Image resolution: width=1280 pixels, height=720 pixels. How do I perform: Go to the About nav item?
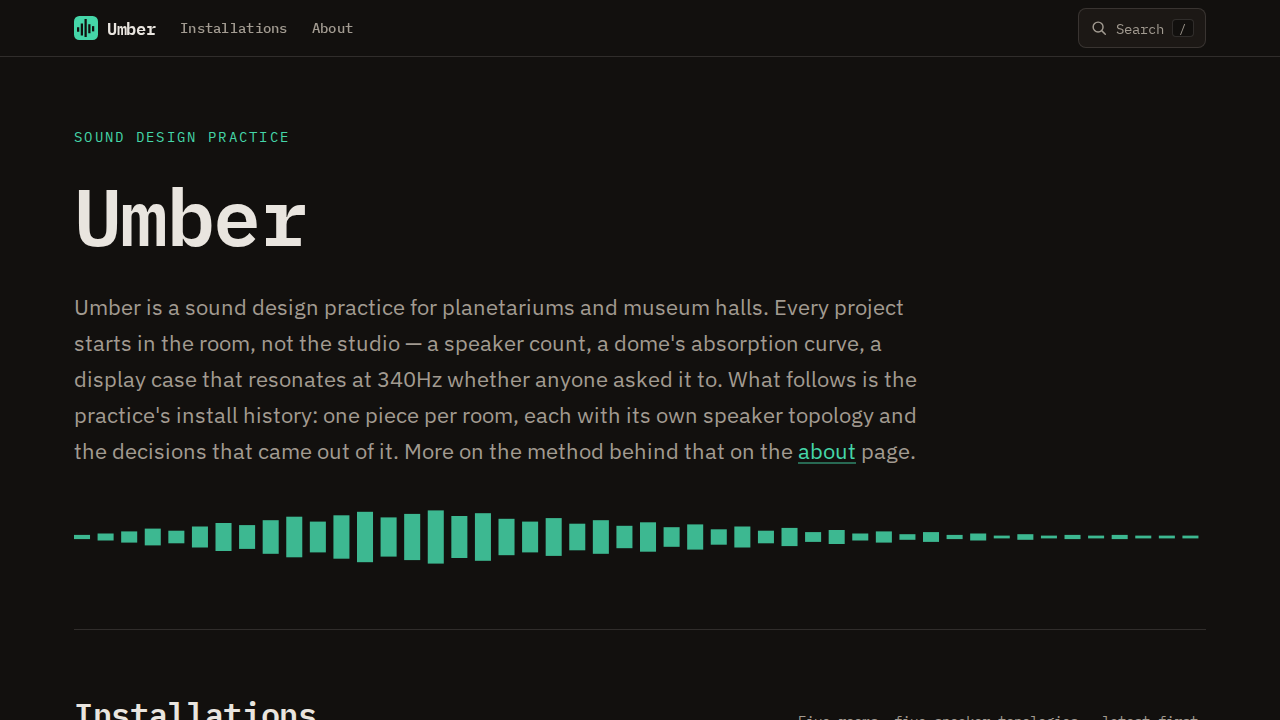(x=332, y=28)
